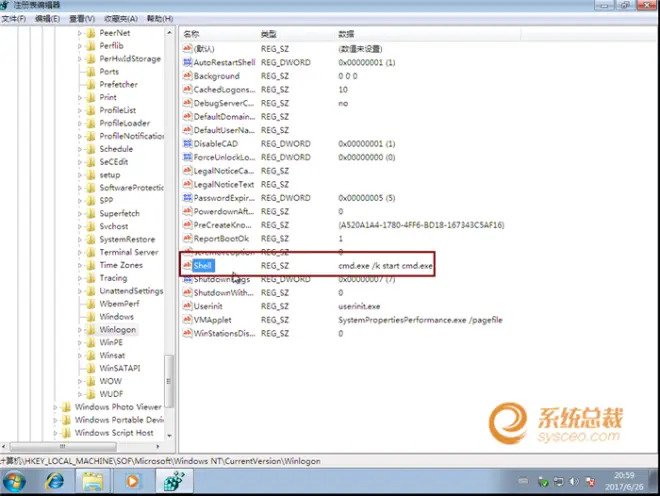Open Windows Media Player taskbar icon
660x496 pixels.
coord(132,481)
